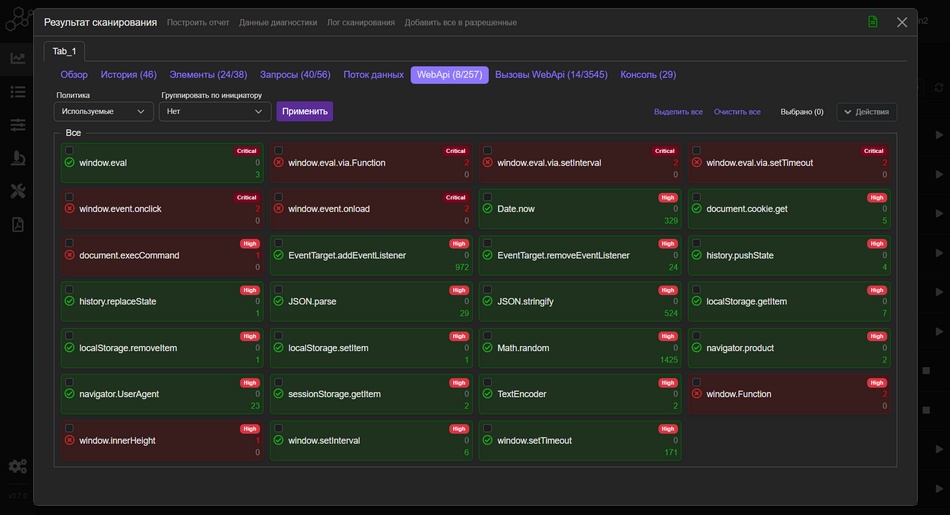
Task: Open the Действия actions dropdown
Action: [866, 112]
